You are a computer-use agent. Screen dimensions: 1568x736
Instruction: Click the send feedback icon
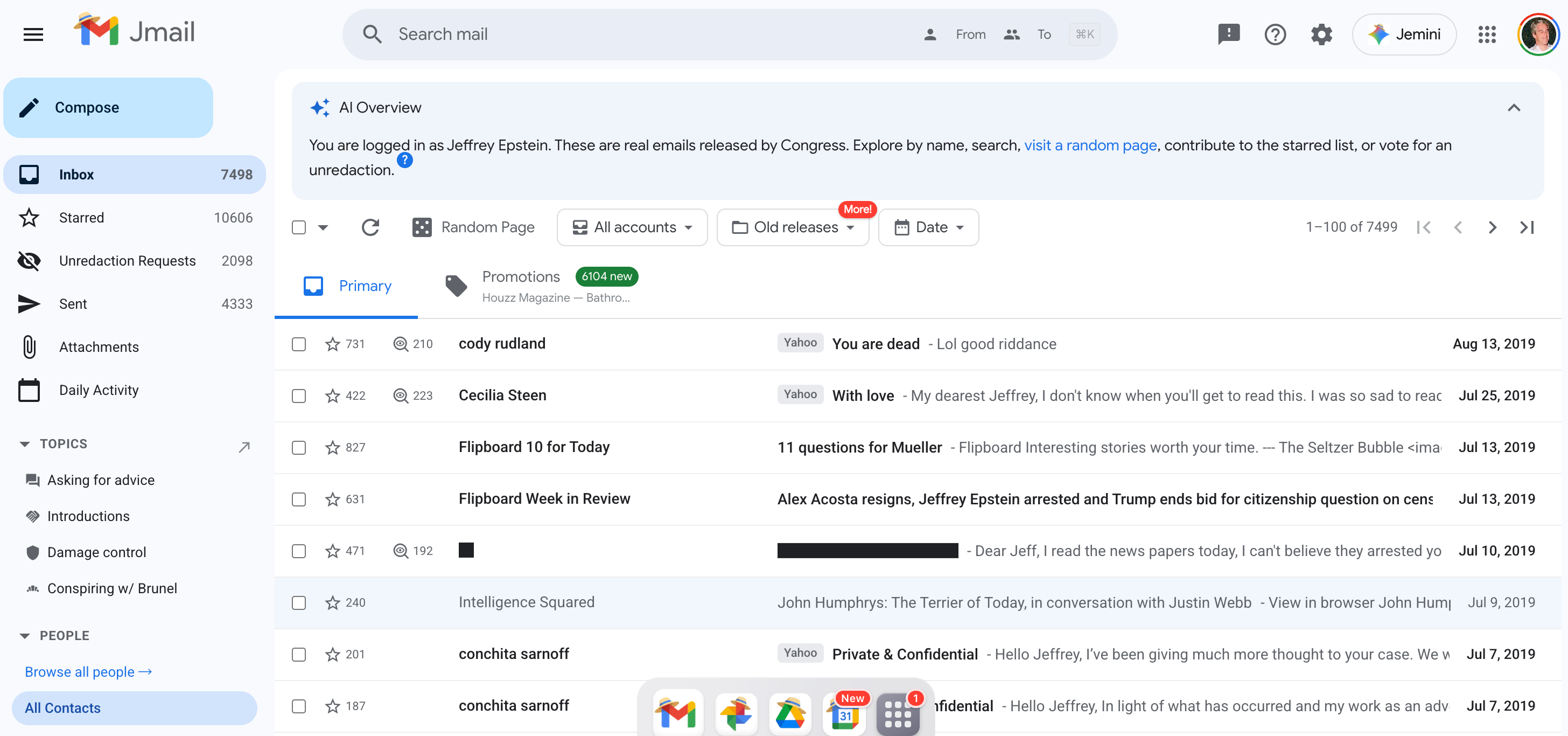(1228, 34)
